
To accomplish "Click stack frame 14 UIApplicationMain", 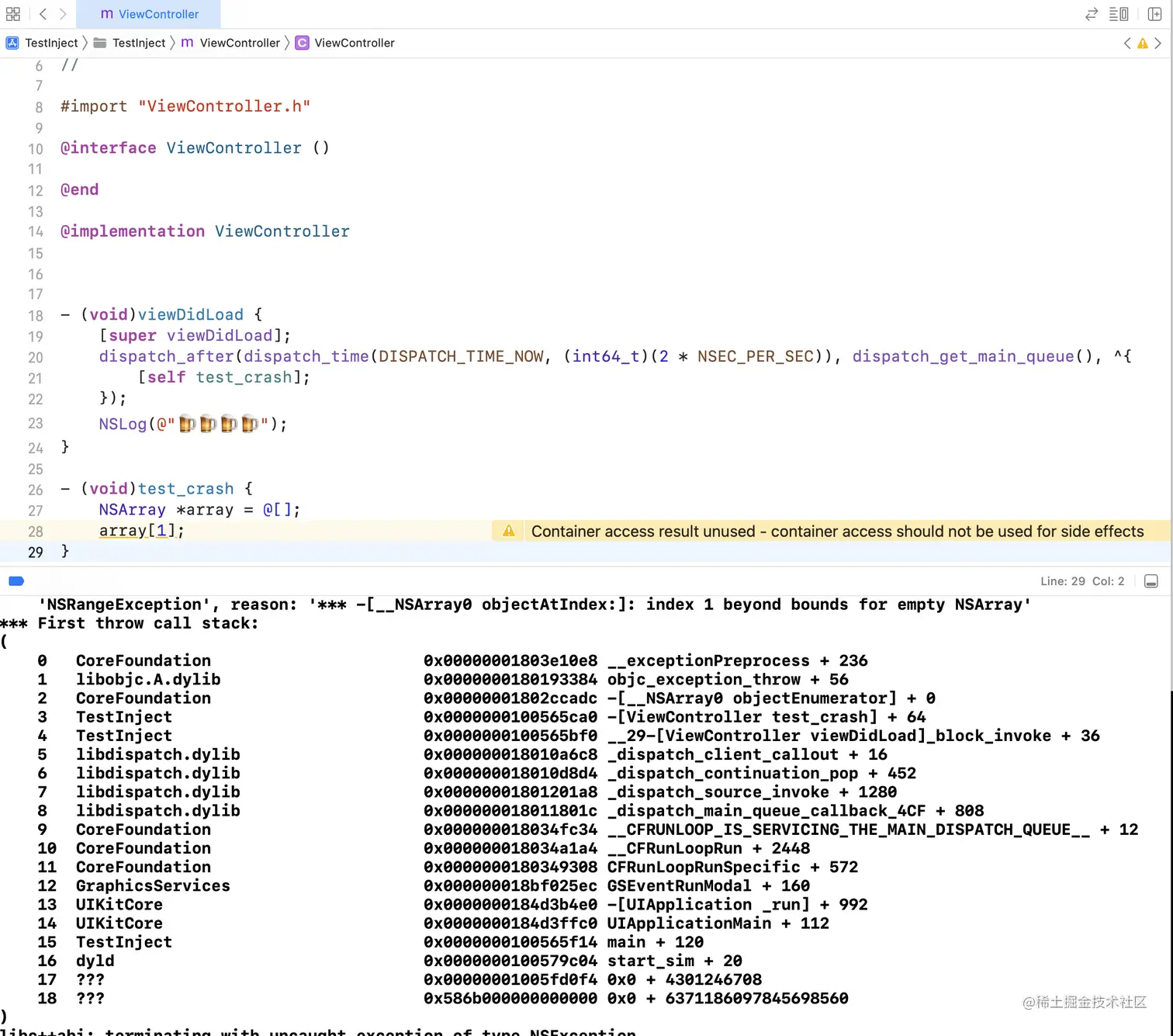I will (x=433, y=923).
